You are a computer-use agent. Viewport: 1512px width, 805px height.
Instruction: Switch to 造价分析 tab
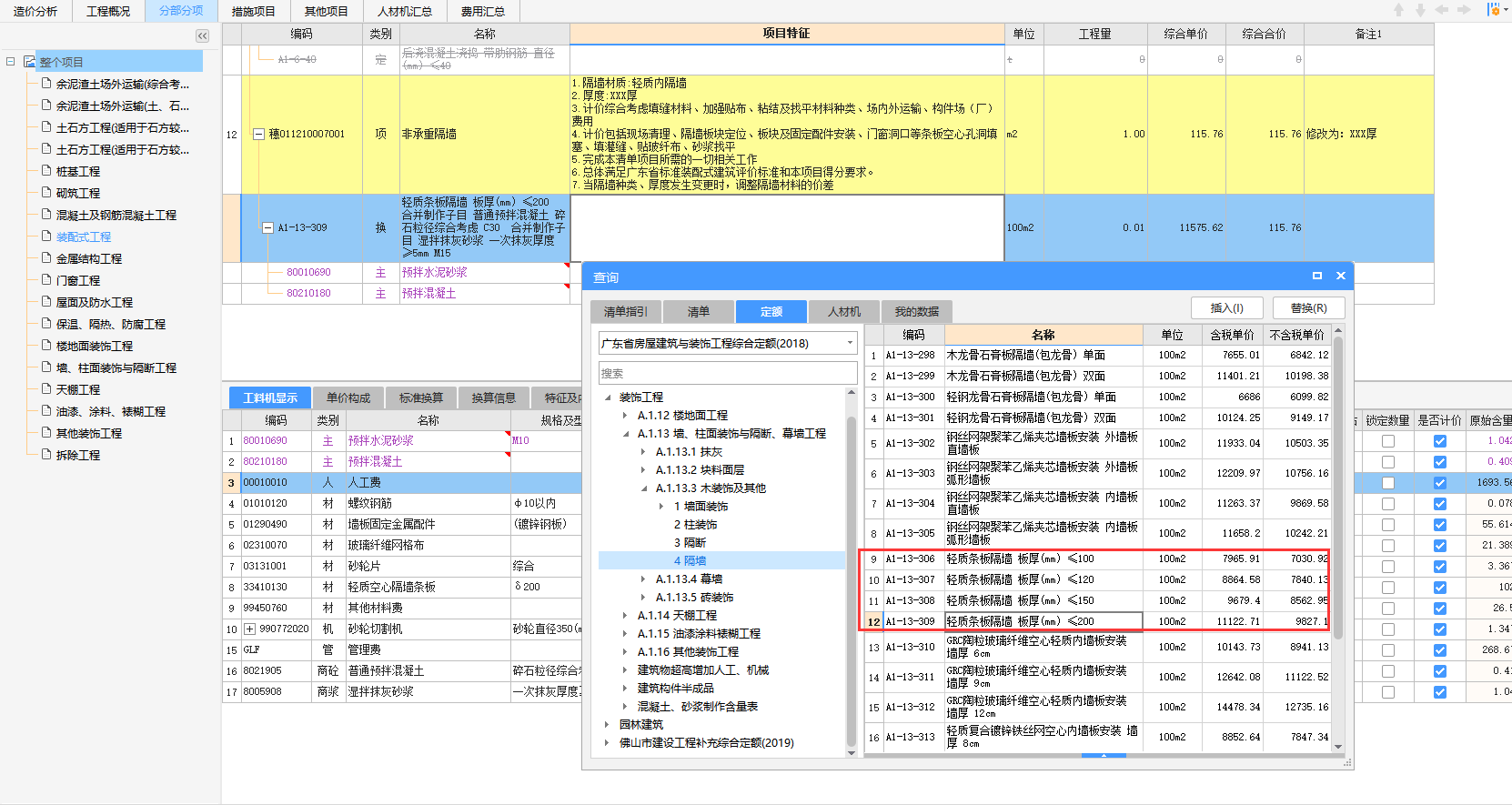(35, 11)
